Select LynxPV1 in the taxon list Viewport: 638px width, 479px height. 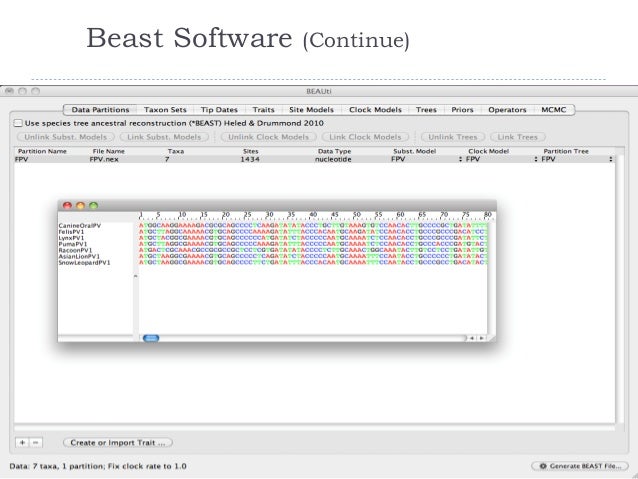(x=71, y=238)
